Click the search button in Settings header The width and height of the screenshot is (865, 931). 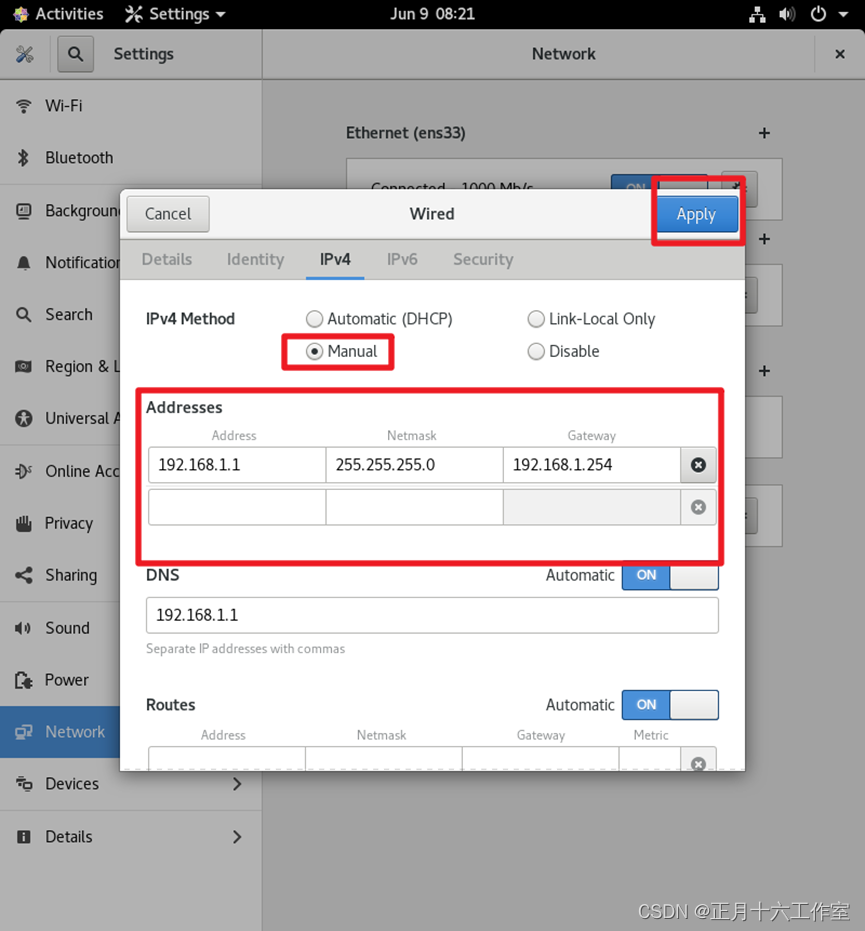75,54
